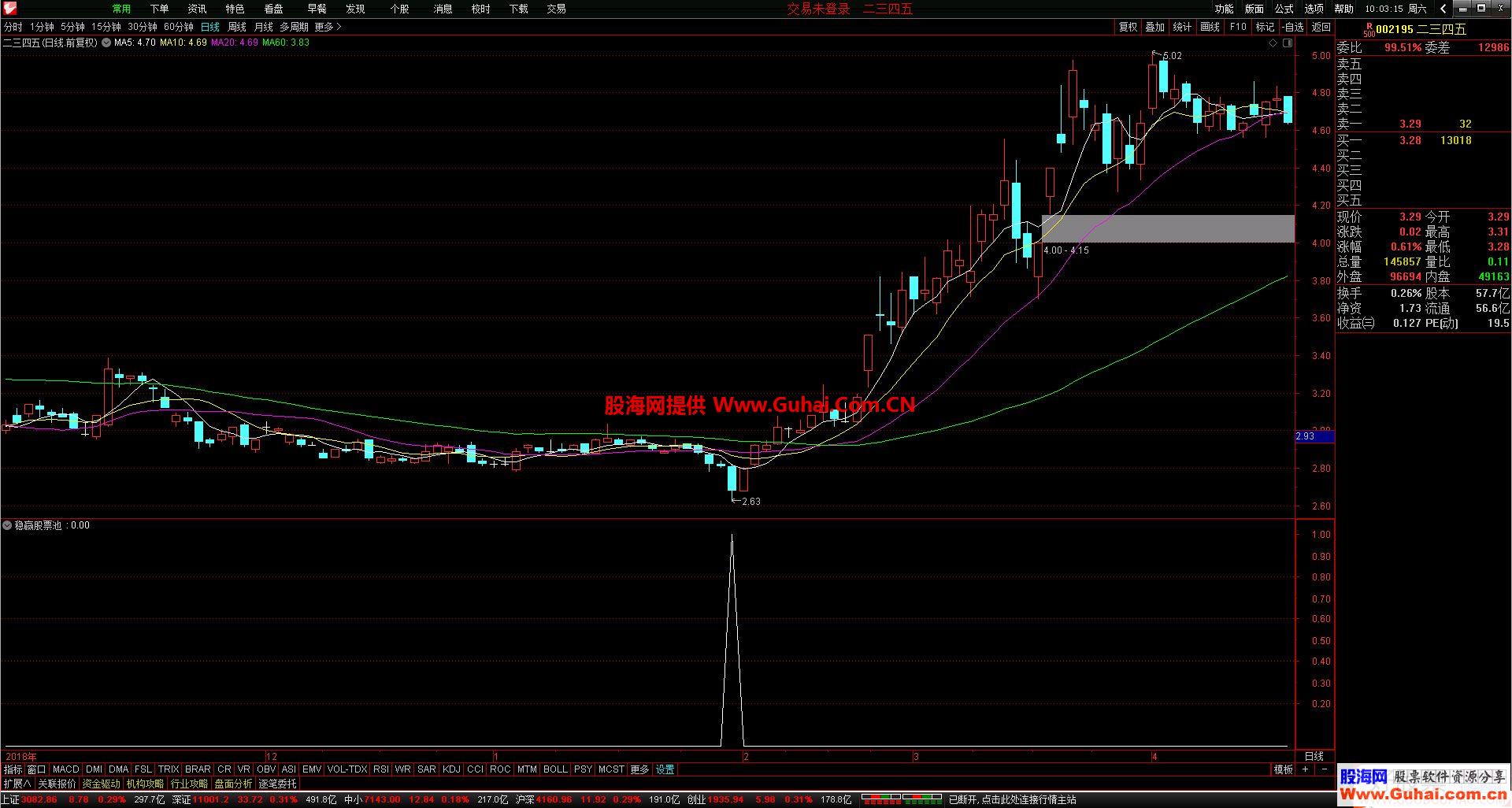The width and height of the screenshot is (1512, 808).
Task: Click the R 500 margin-trading badge
Action: 1368,29
